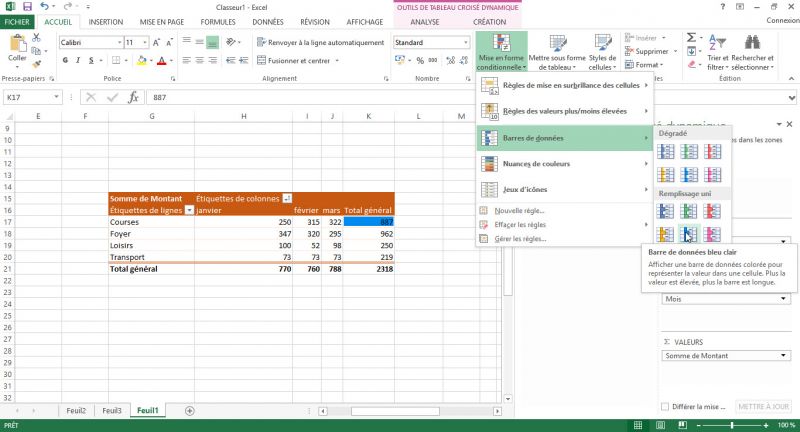Select red solid fill data bar
This screenshot has height=432, width=800.
pyautogui.click(x=712, y=211)
